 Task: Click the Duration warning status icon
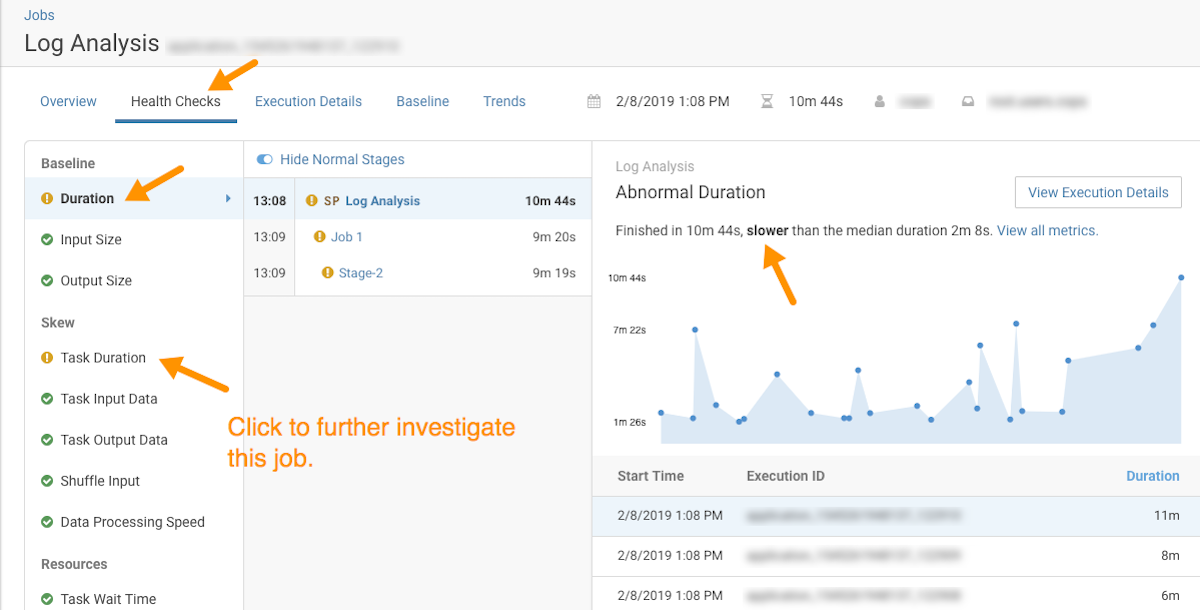[x=47, y=198]
